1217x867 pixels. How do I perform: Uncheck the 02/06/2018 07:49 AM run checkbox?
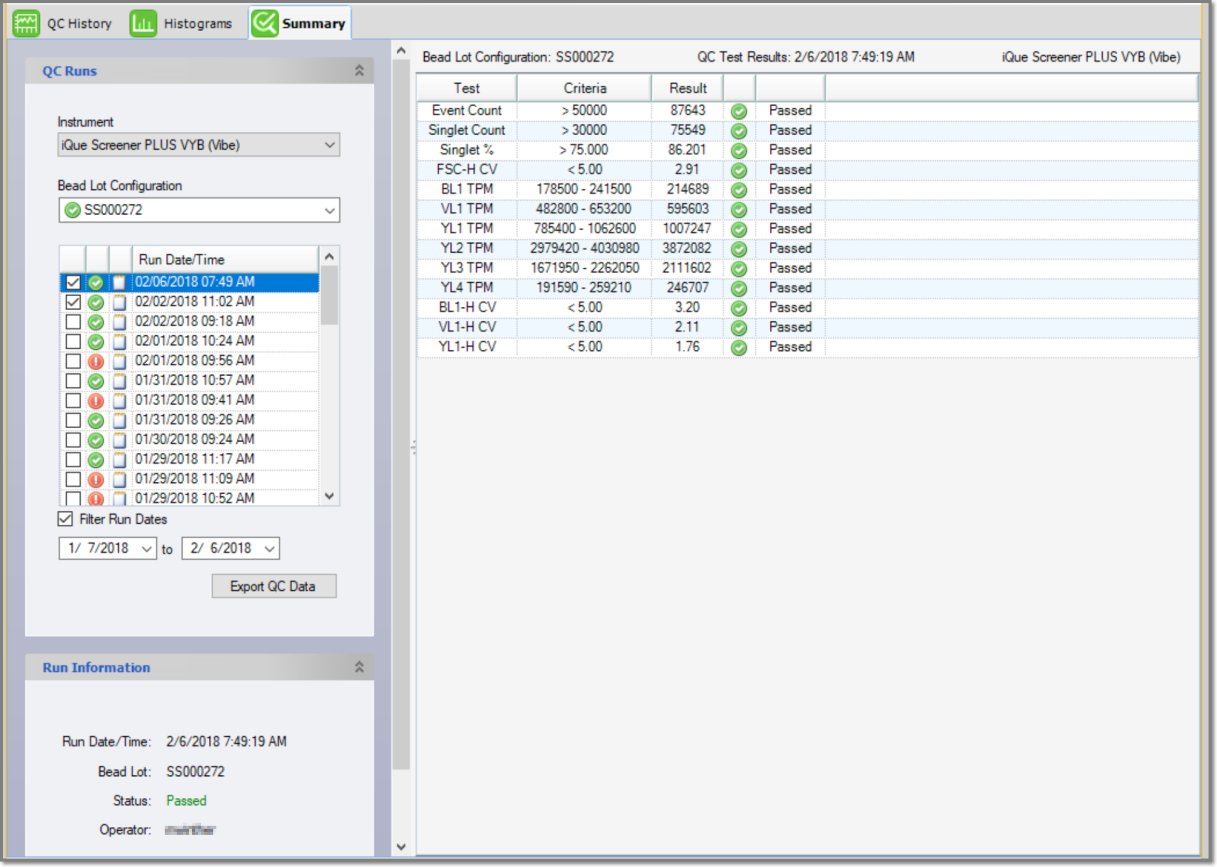coord(73,283)
